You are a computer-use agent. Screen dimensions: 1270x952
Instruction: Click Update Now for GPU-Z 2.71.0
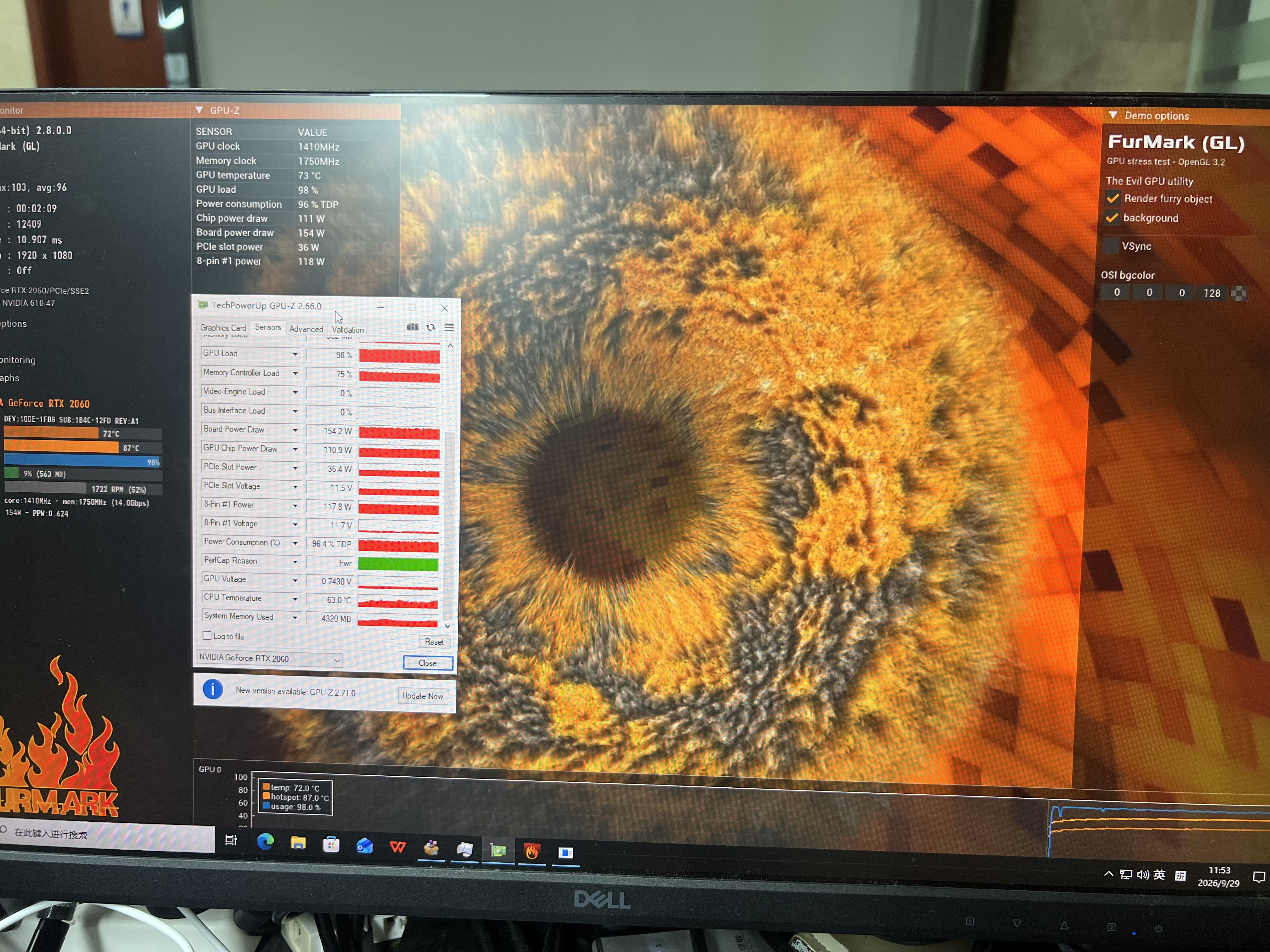[x=423, y=696]
